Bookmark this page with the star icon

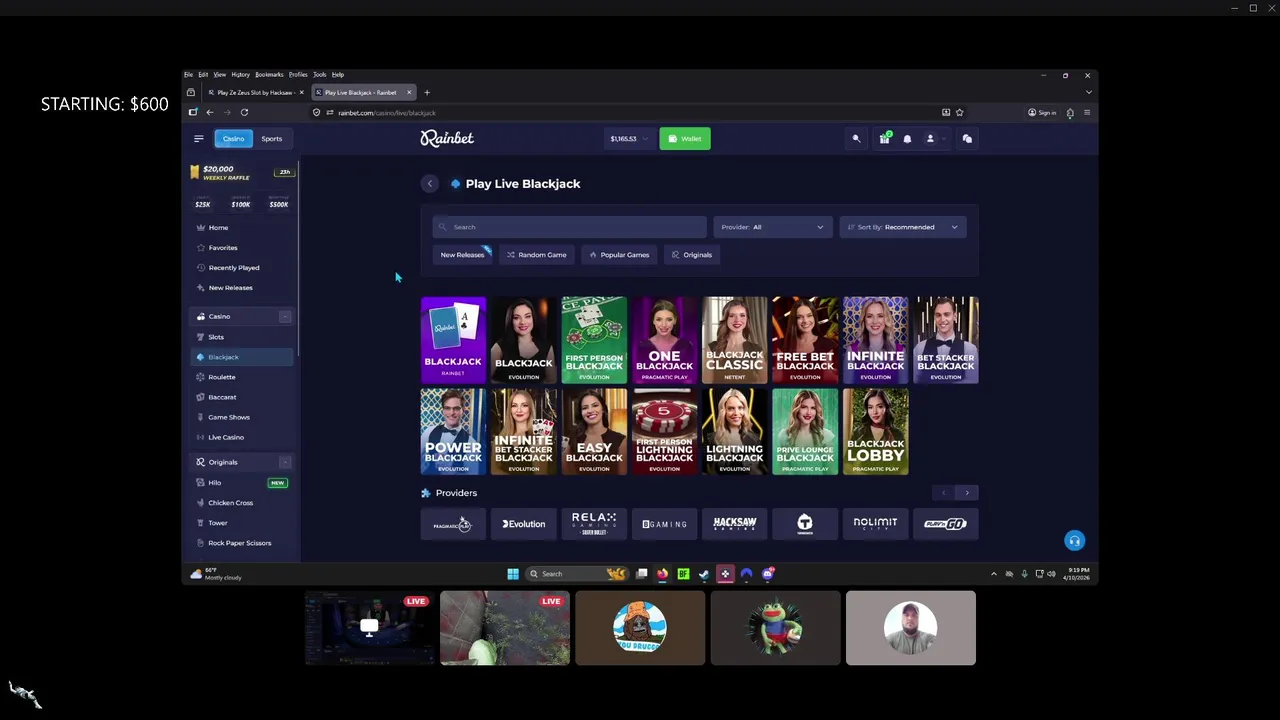pos(959,113)
